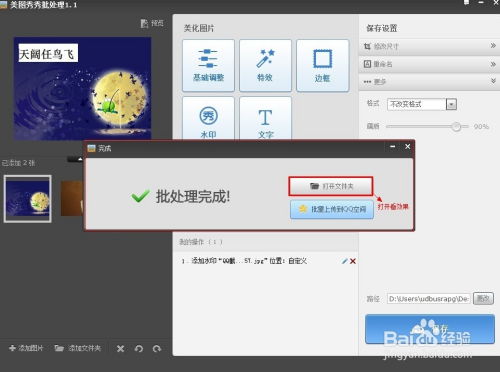Open the 特效 effects tool
500x372 pixels.
click(x=265, y=66)
